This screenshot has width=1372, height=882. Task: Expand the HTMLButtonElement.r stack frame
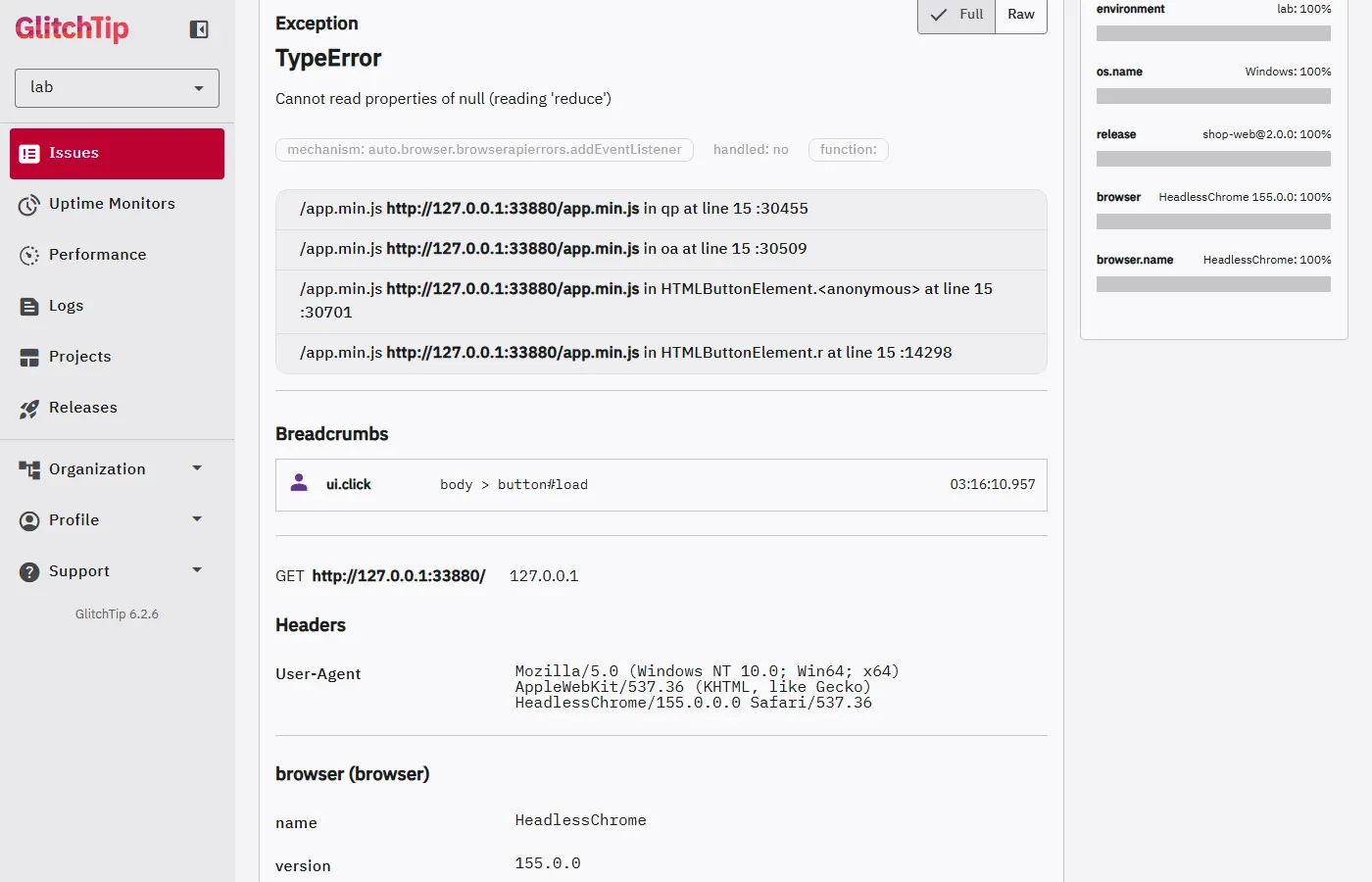661,353
